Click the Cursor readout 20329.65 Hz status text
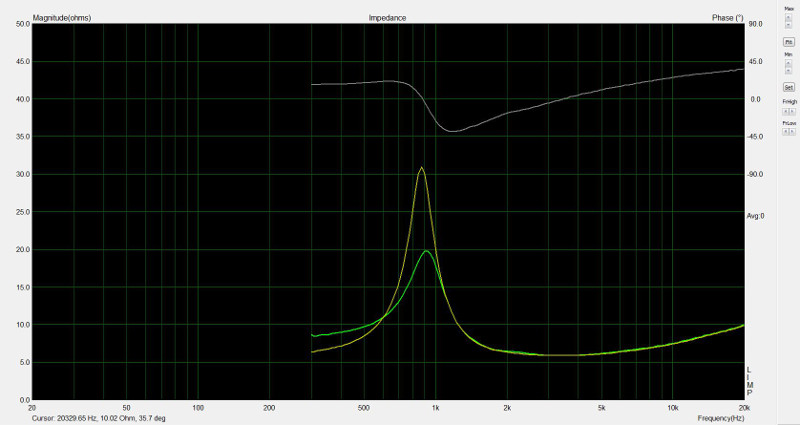This screenshot has height=425, width=800. coord(98,418)
